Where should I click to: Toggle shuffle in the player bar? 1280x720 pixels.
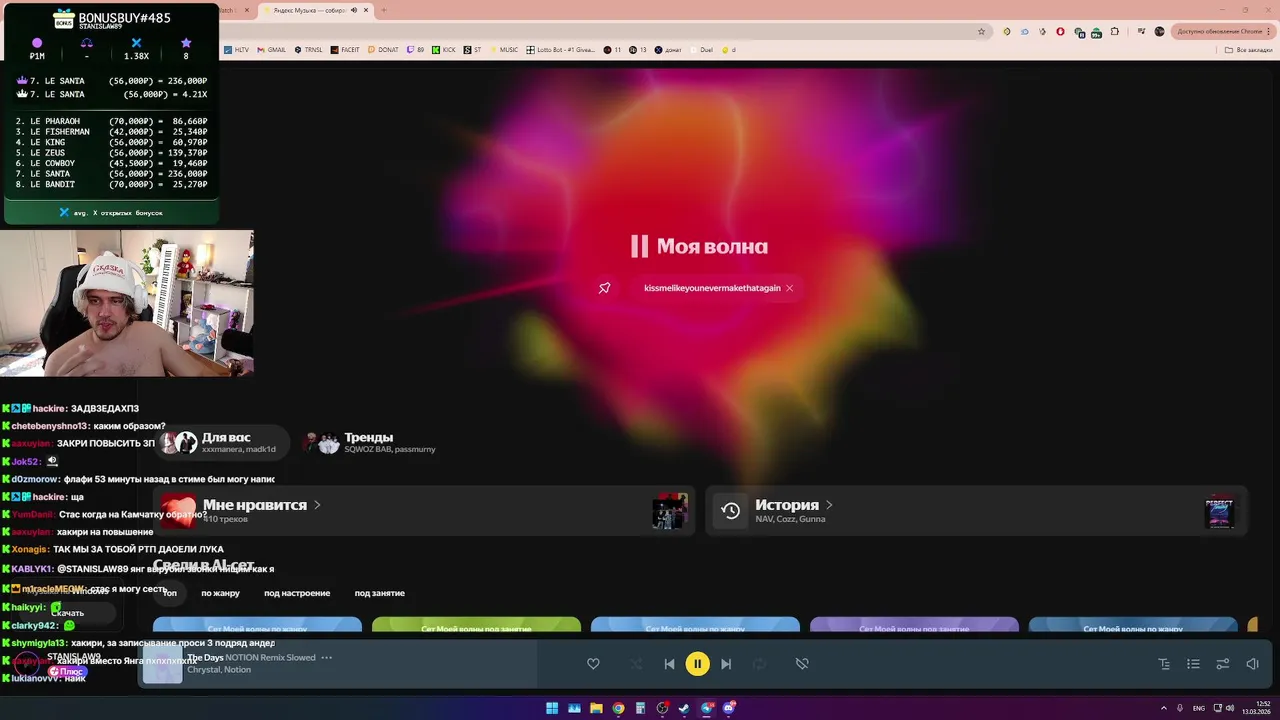coord(636,664)
